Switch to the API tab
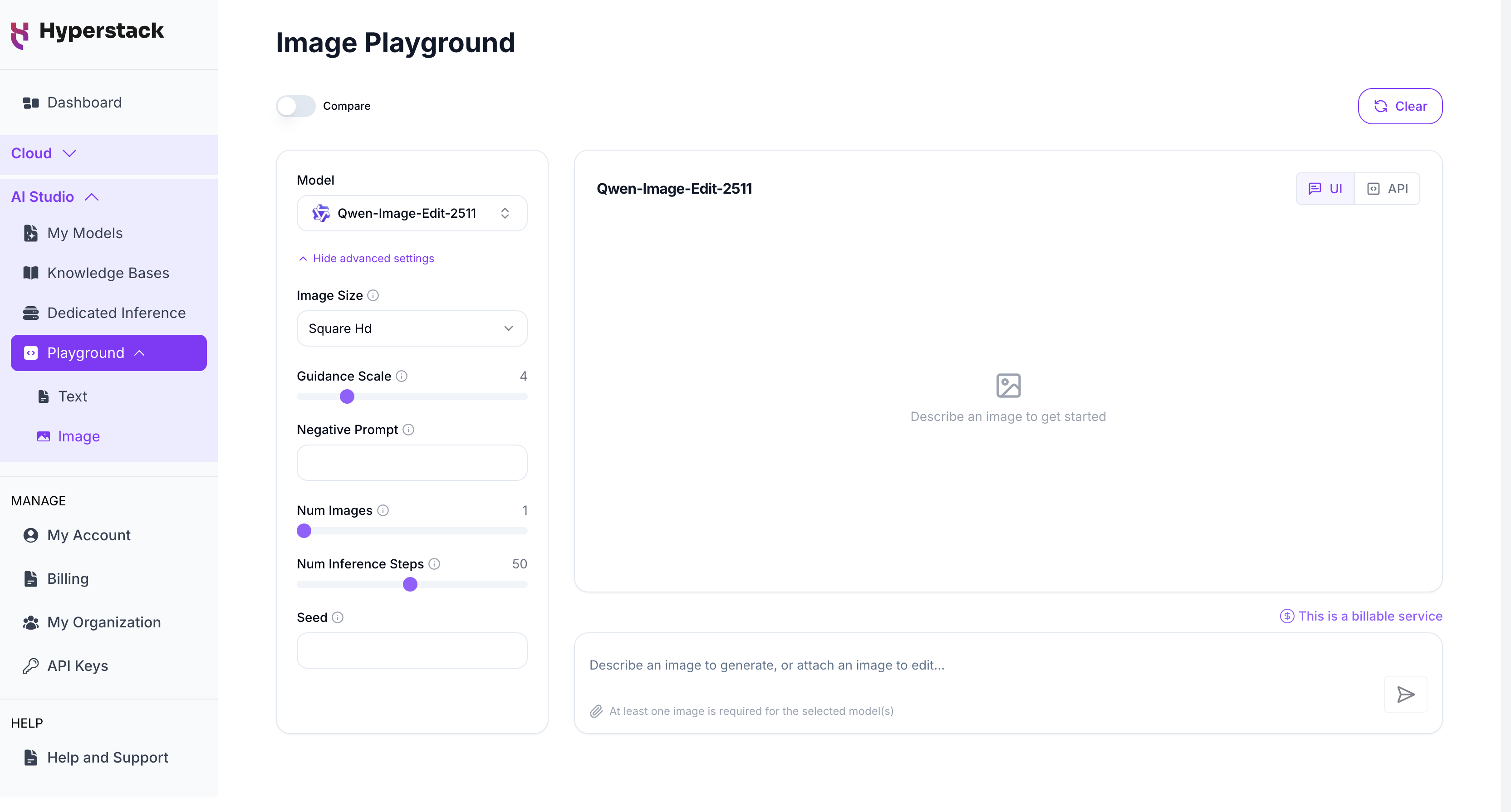The width and height of the screenshot is (1511, 812). pos(1387,189)
